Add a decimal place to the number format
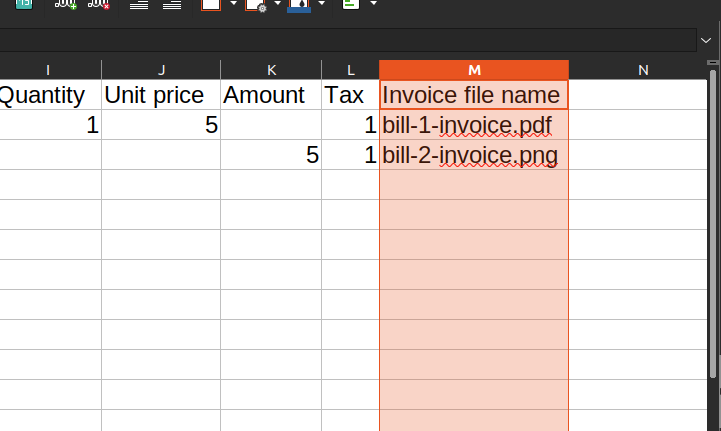Image resolution: width=721 pixels, height=431 pixels. point(66,4)
